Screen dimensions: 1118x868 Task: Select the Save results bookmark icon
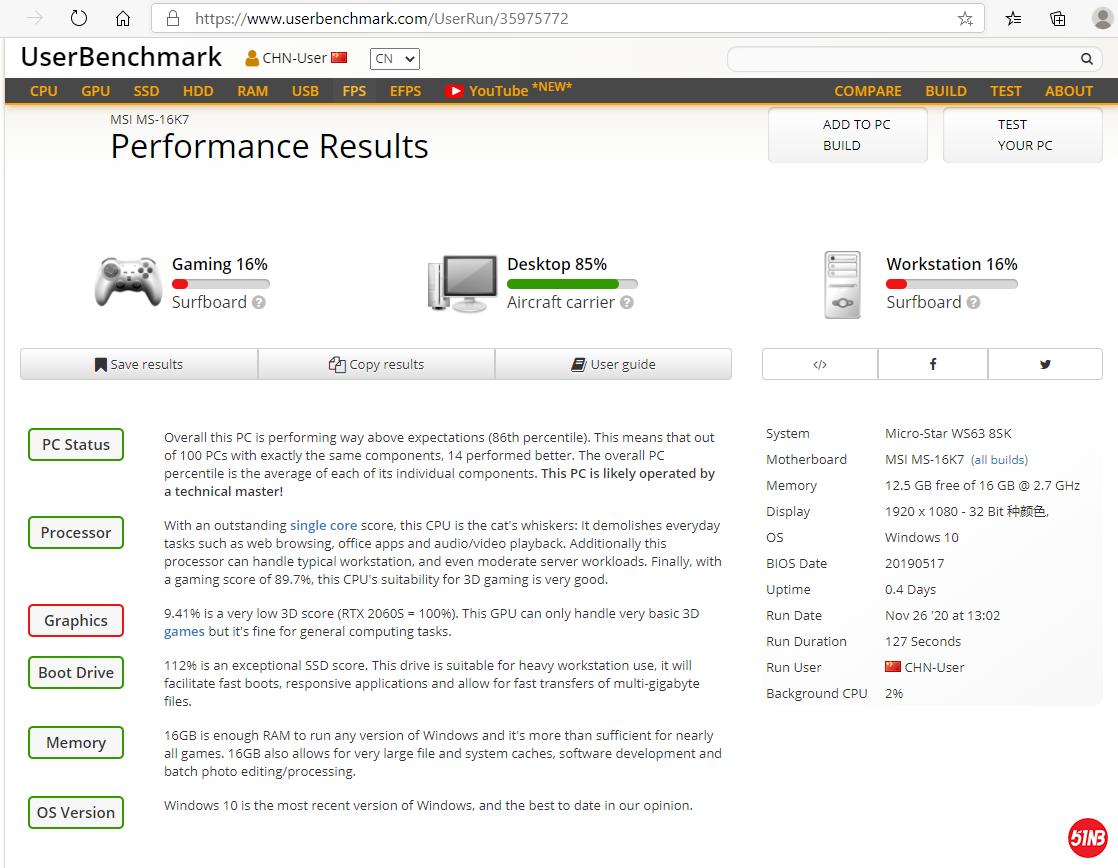tap(99, 364)
